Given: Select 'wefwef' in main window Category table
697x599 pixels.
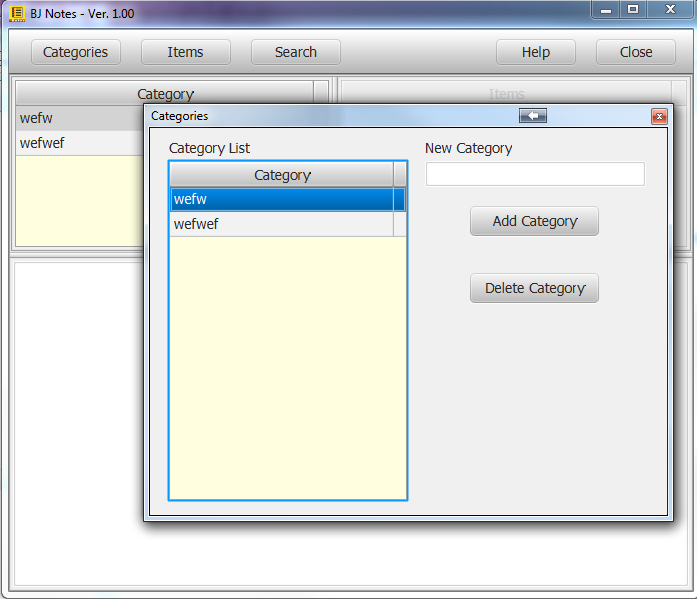Looking at the screenshot, I should coord(80,143).
